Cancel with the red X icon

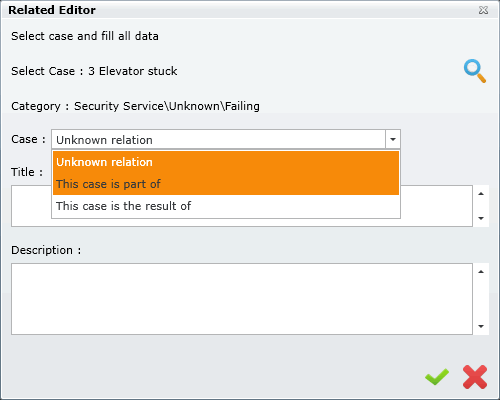click(475, 377)
